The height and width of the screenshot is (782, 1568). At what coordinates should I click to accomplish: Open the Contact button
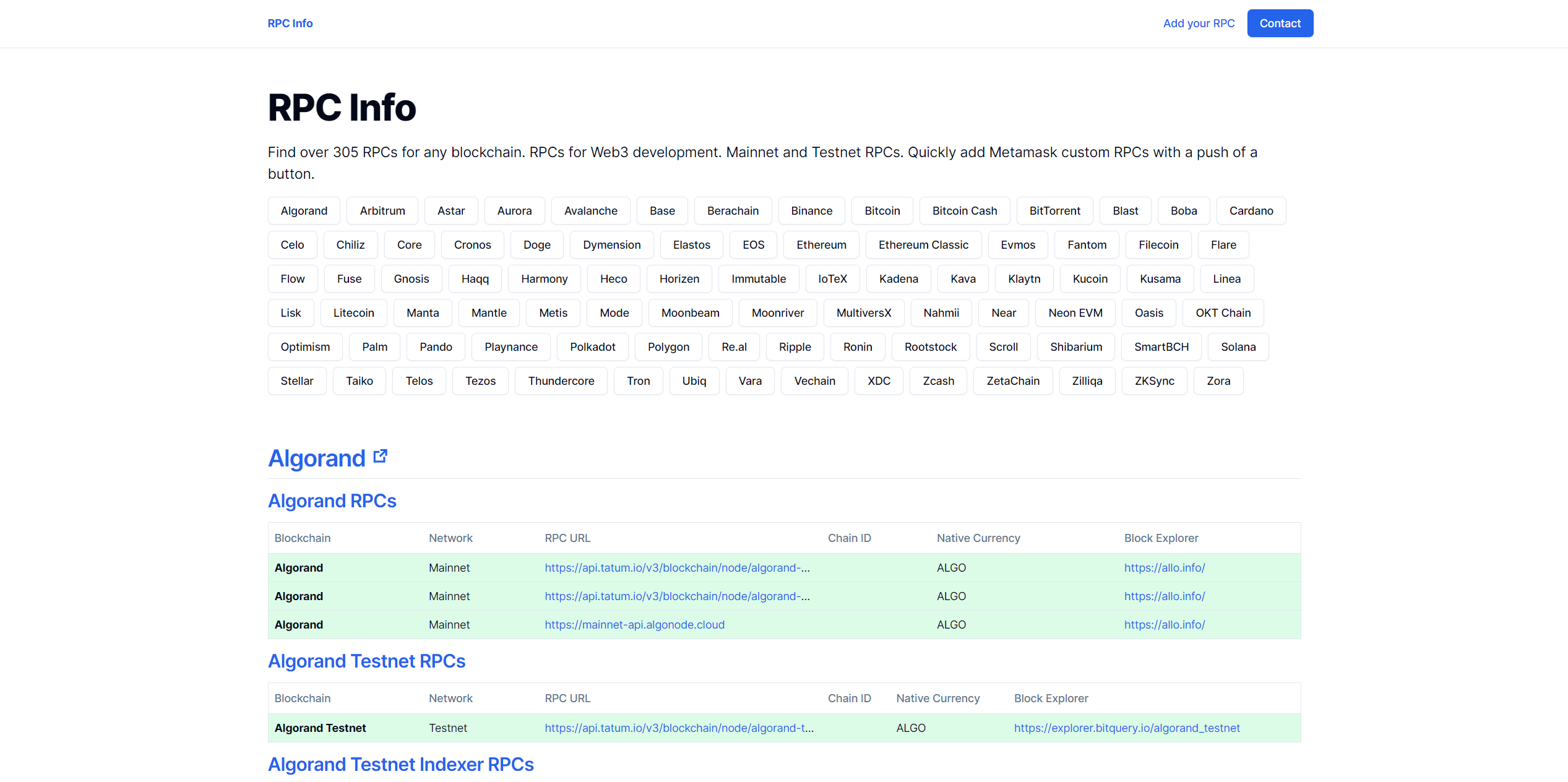pos(1280,24)
